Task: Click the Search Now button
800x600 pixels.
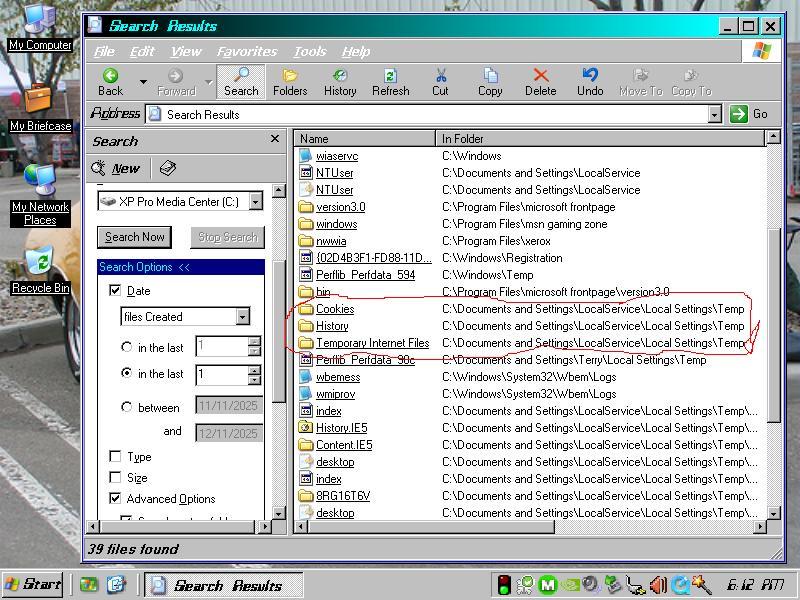Action: (x=135, y=237)
